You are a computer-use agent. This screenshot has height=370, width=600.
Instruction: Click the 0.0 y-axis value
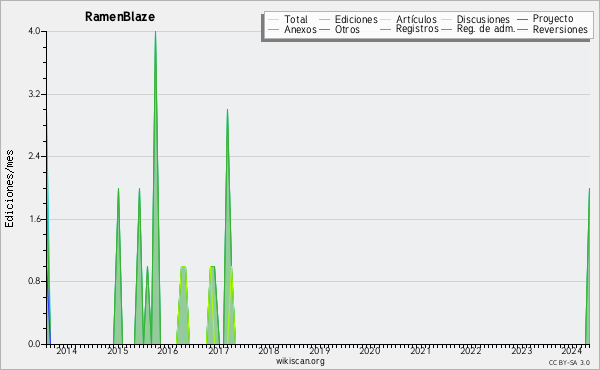34,344
